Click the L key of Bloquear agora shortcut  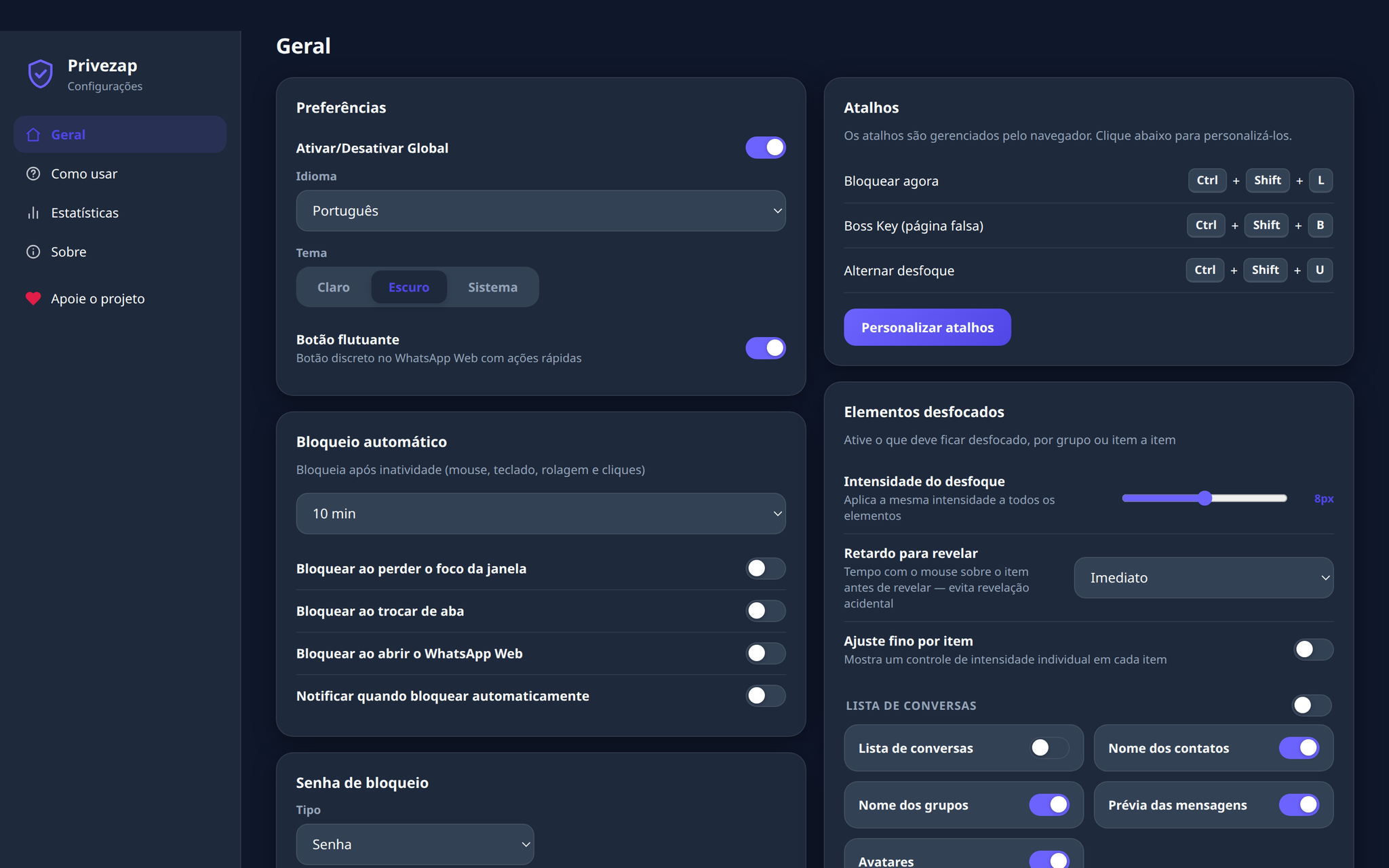coord(1320,180)
